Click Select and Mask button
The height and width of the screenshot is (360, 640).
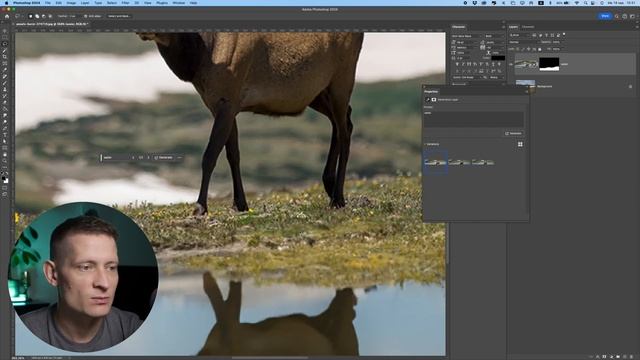119,16
